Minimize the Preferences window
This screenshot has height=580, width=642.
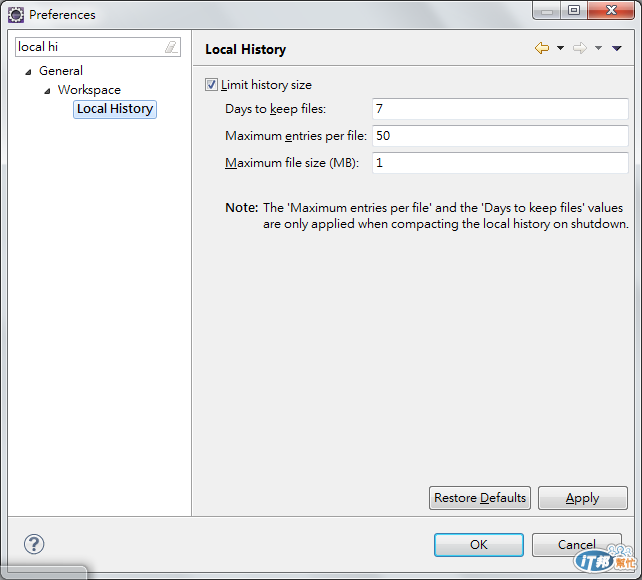546,10
